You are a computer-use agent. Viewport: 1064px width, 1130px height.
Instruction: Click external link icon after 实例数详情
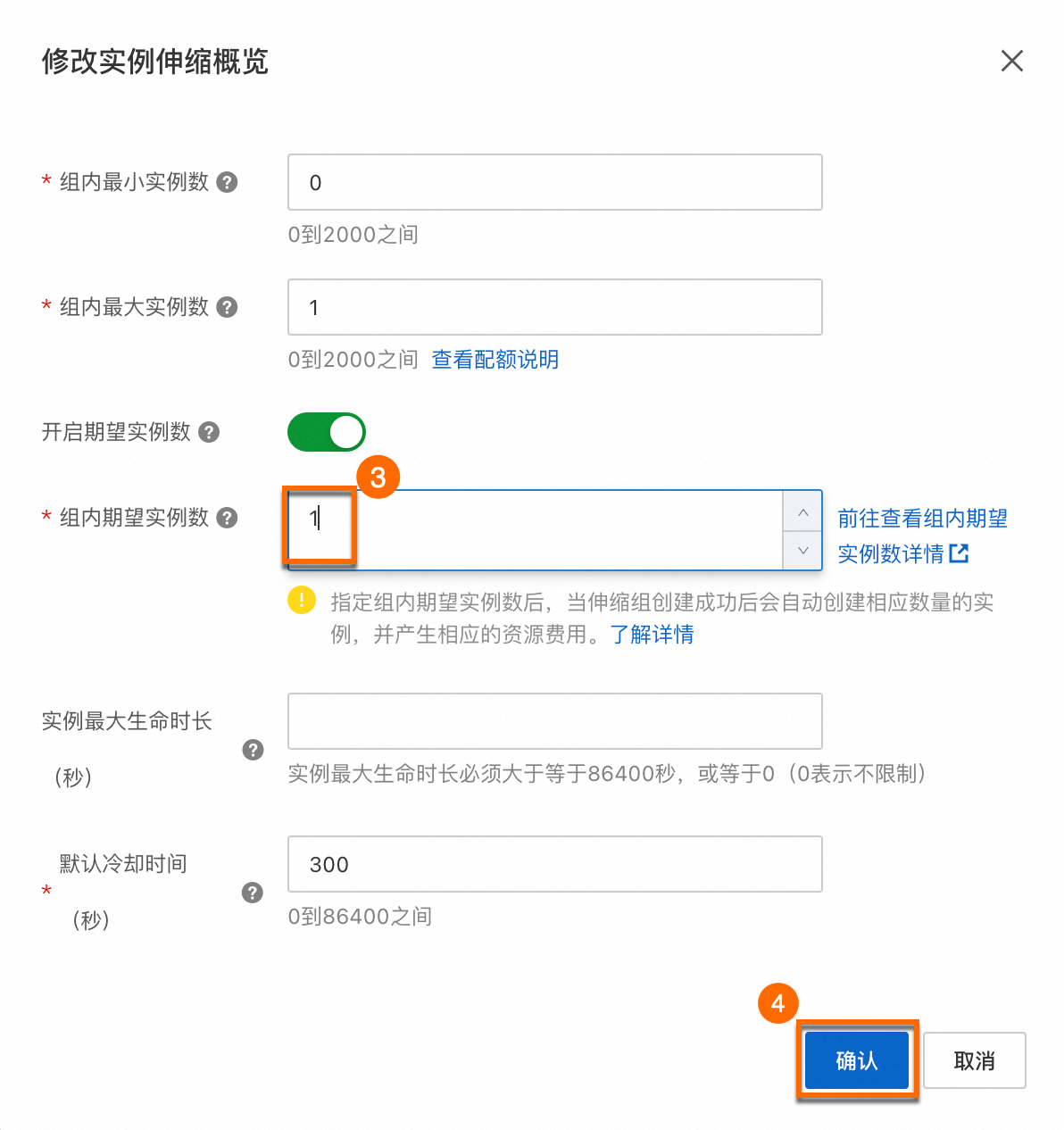pos(959,553)
